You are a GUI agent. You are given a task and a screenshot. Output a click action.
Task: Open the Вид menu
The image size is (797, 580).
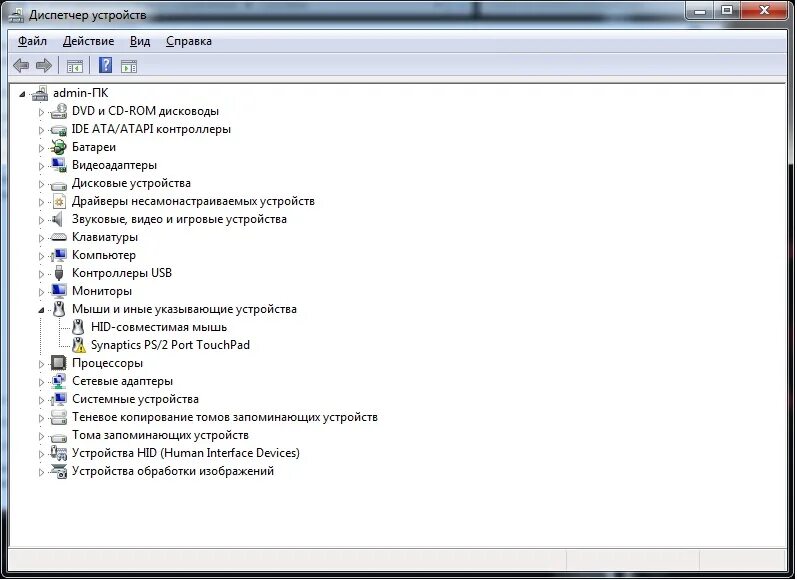(x=140, y=41)
